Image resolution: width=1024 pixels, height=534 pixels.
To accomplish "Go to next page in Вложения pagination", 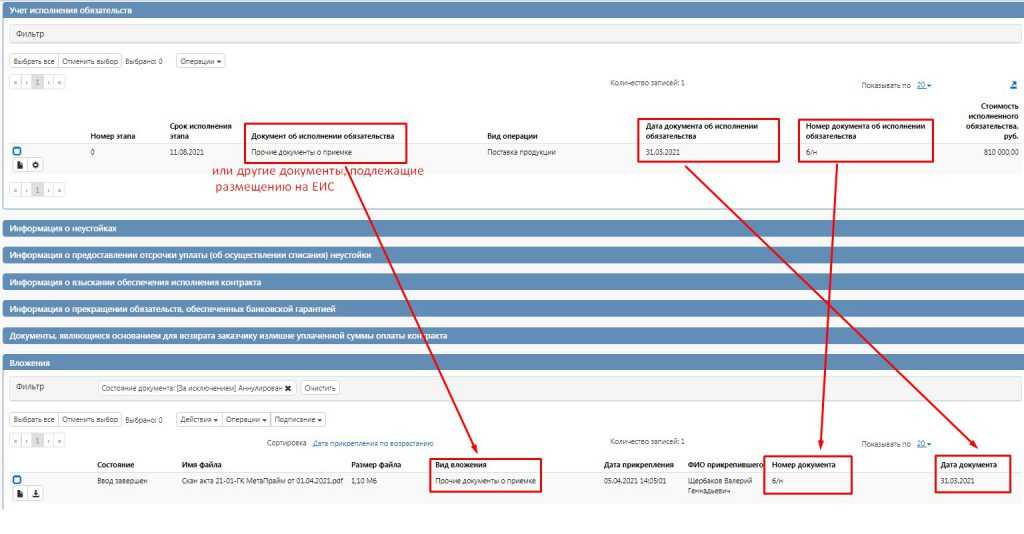I will [48, 441].
